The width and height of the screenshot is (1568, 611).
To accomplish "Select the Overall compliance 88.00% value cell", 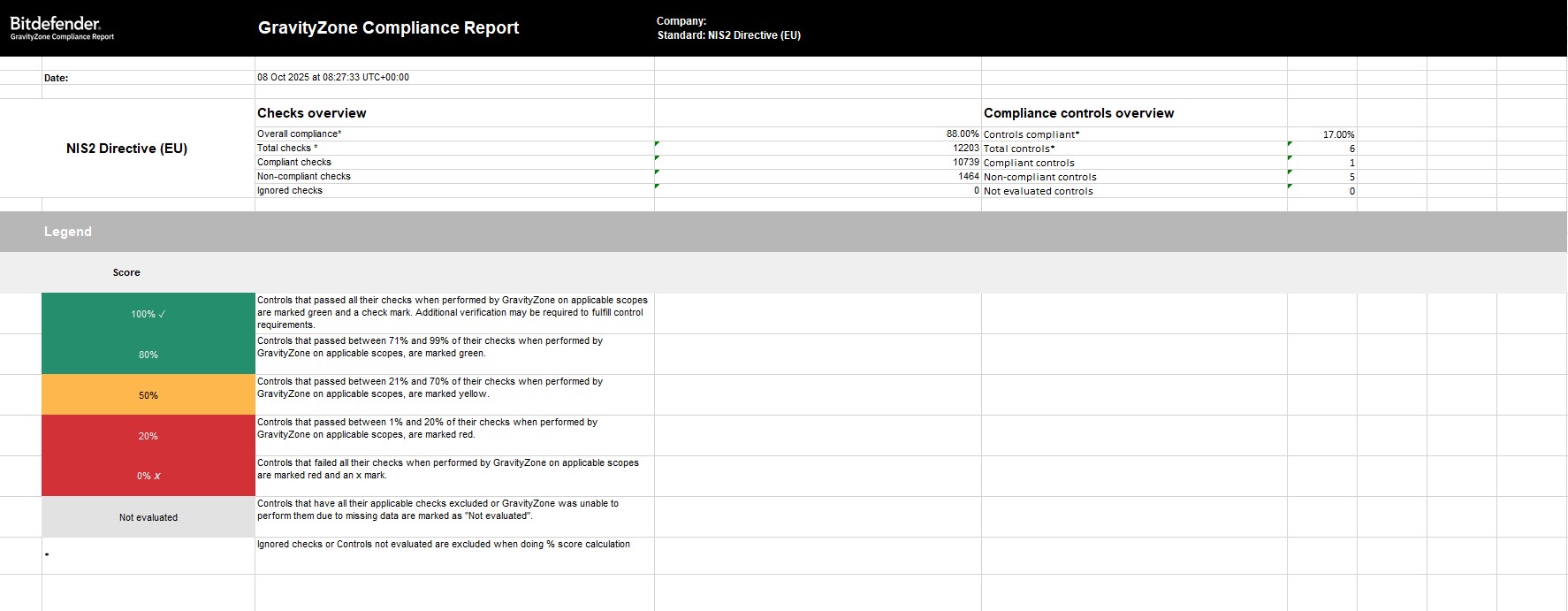I will (x=962, y=134).
